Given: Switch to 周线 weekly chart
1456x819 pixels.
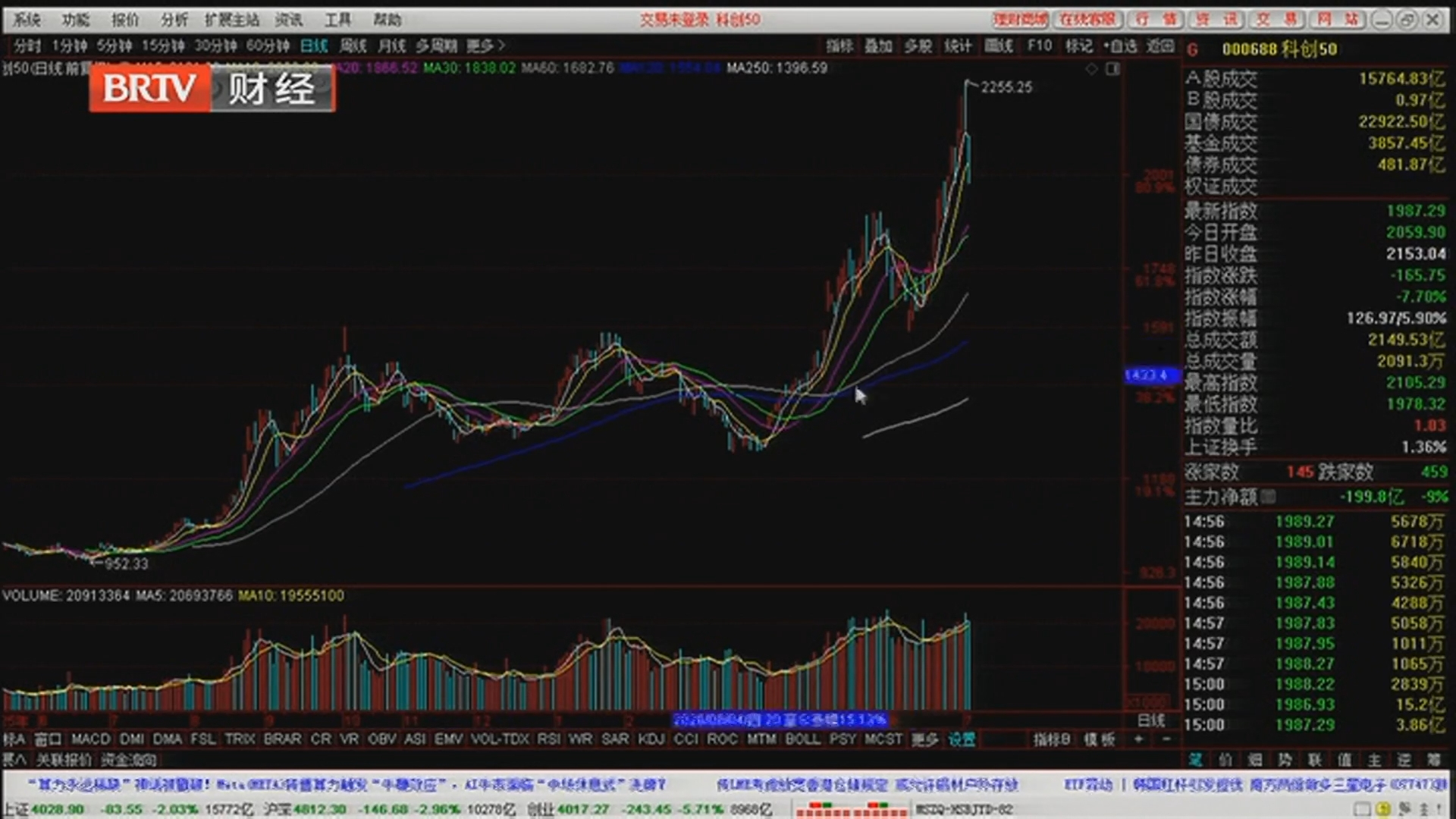Looking at the screenshot, I should (x=353, y=46).
